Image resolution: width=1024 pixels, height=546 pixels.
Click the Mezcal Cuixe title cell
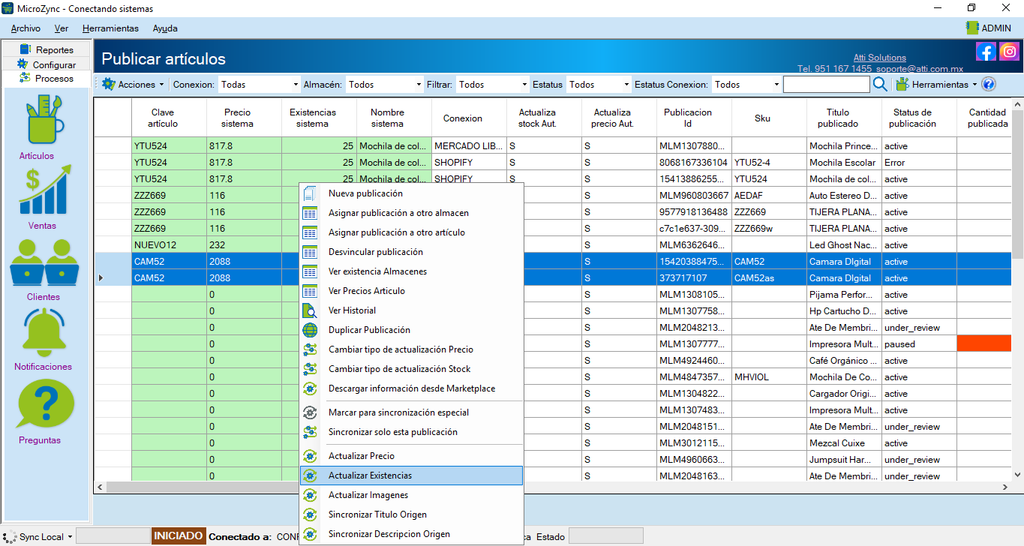pyautogui.click(x=844, y=443)
